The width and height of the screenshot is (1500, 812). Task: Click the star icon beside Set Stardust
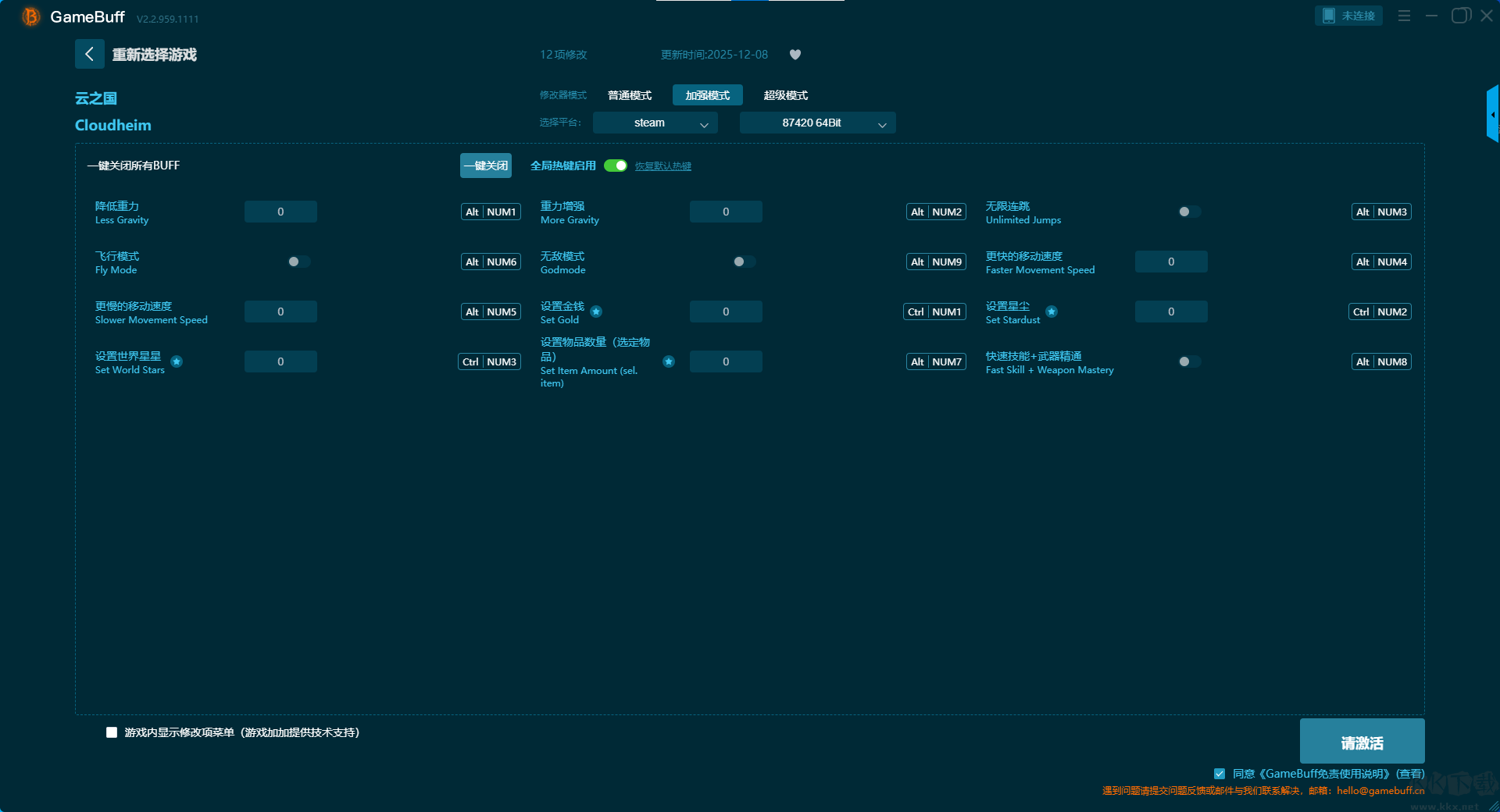coord(1052,312)
